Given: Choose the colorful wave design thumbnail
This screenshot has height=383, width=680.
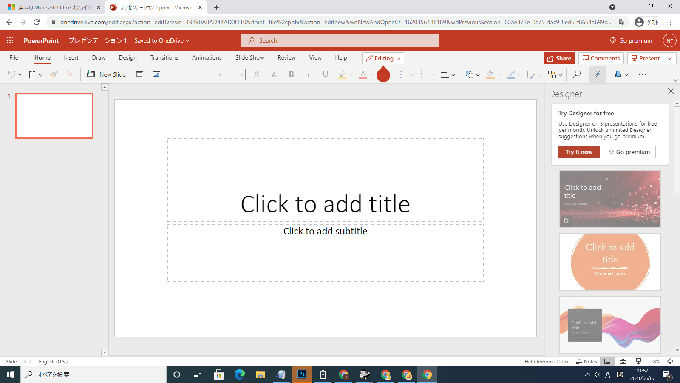Looking at the screenshot, I should click(610, 325).
